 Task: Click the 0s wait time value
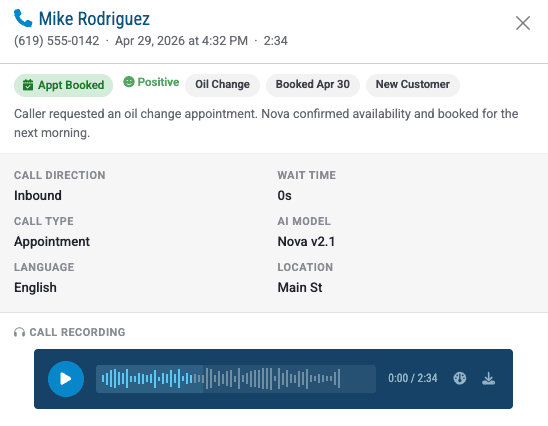click(284, 195)
